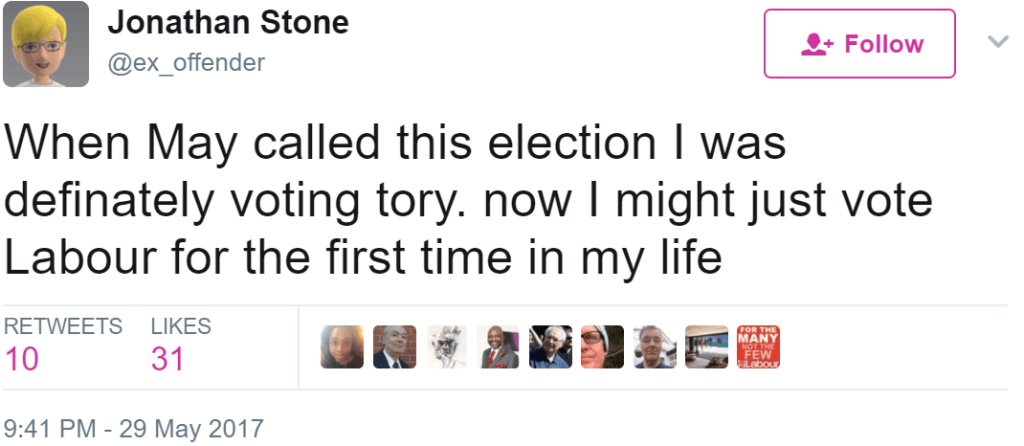Click the LIKES label

pos(181,326)
